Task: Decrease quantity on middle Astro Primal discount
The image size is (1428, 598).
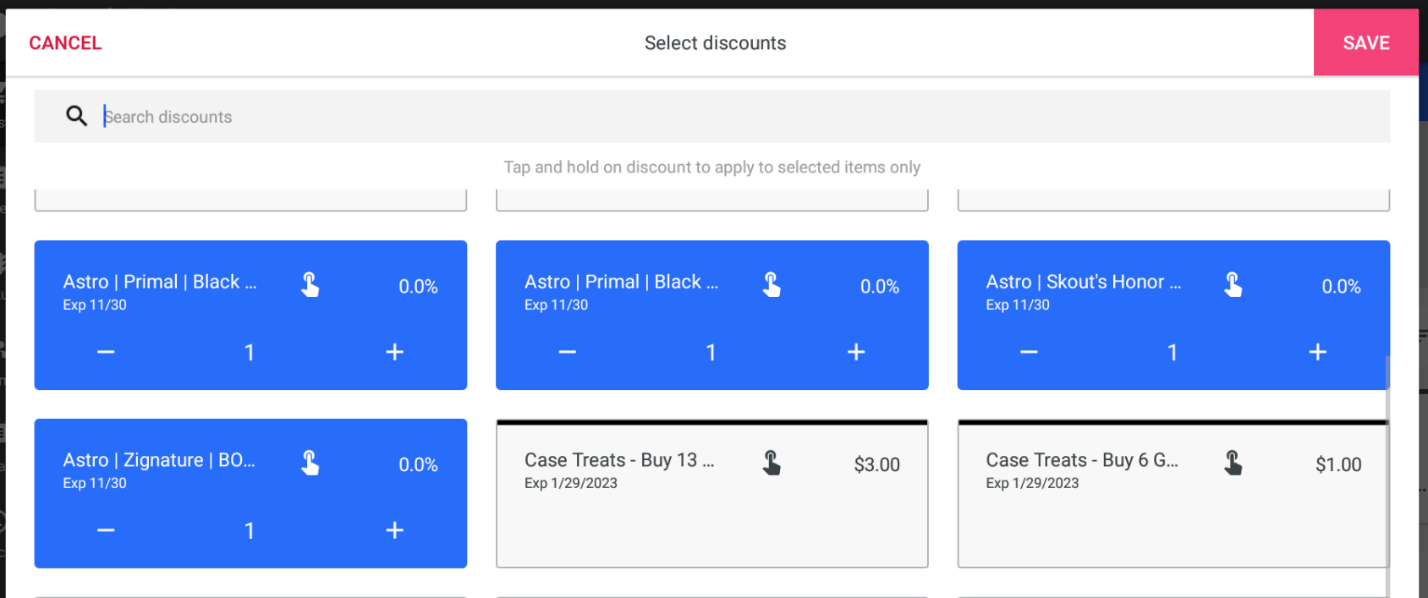Action: pyautogui.click(x=567, y=352)
